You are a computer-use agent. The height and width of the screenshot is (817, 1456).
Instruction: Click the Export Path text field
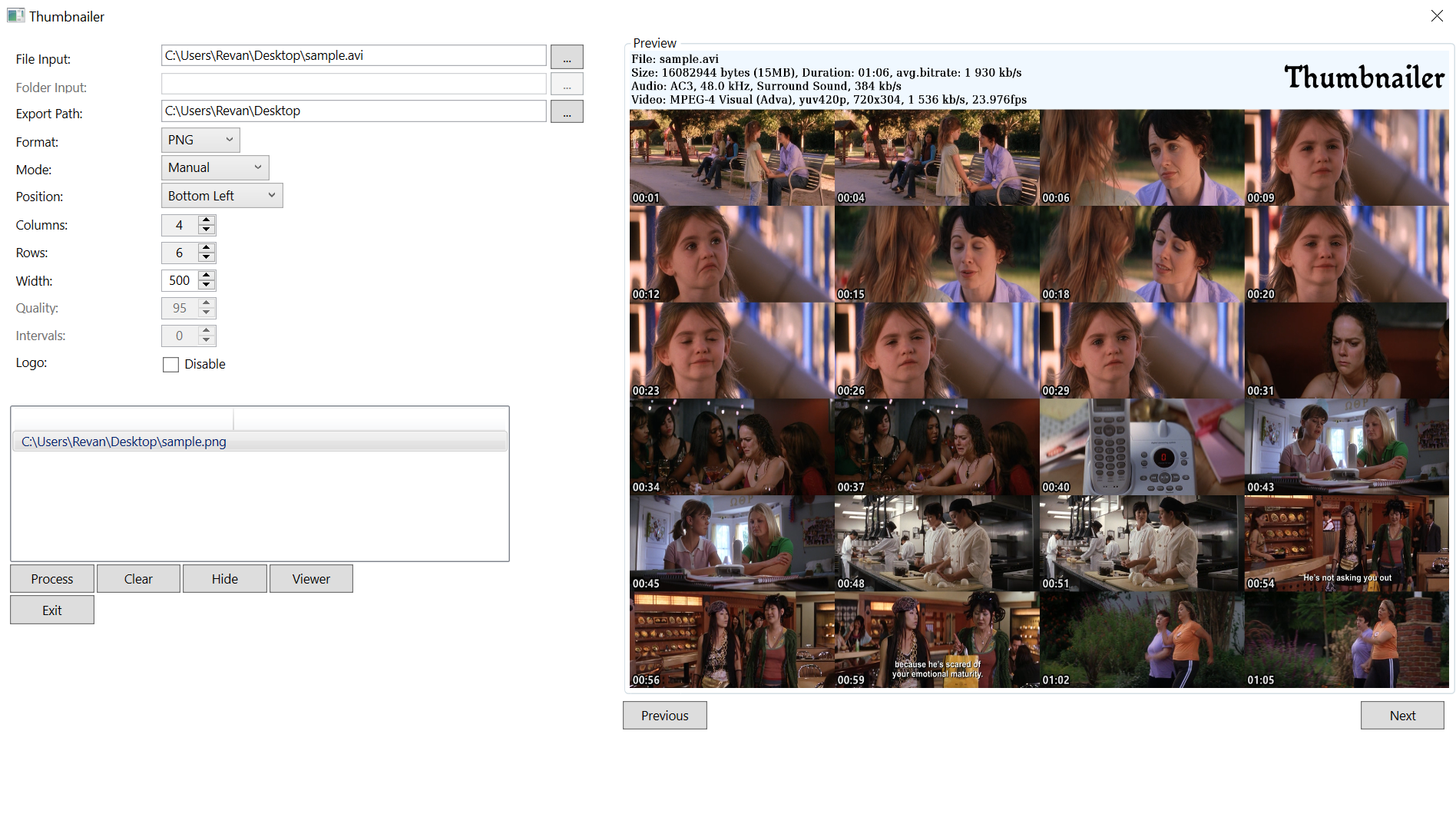pos(353,111)
